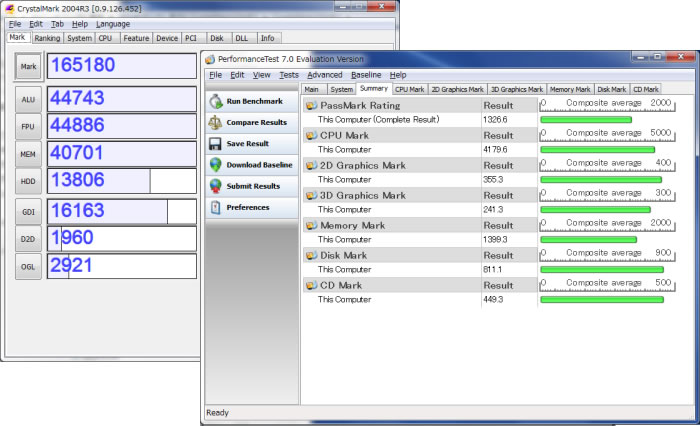
Task: Switch to the CD Mark tab
Action: click(x=646, y=89)
